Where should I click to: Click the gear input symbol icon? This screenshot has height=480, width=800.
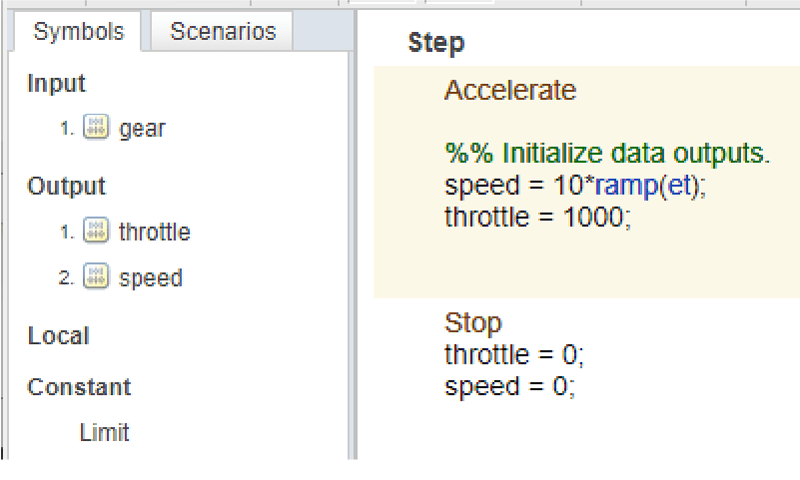[96, 128]
